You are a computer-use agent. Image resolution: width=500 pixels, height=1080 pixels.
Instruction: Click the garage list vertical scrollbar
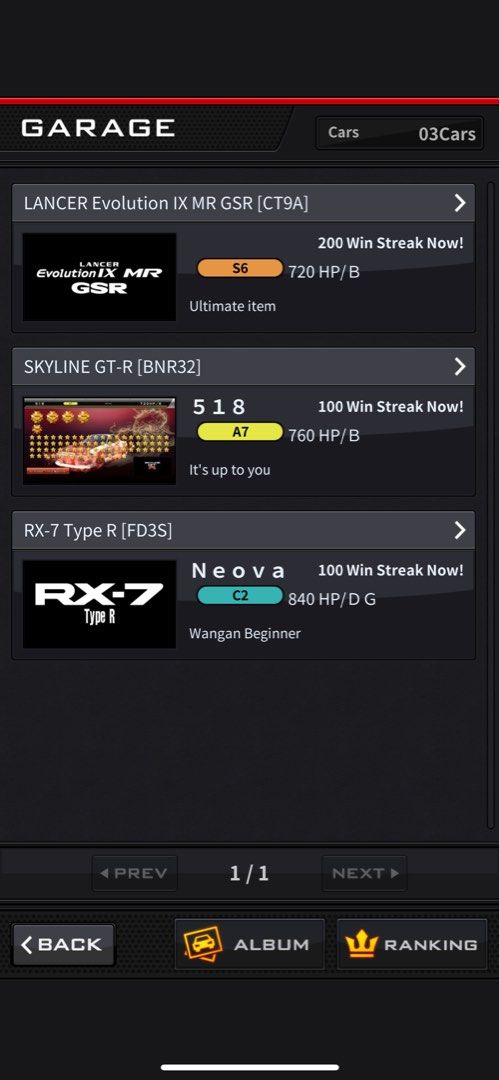point(491,504)
